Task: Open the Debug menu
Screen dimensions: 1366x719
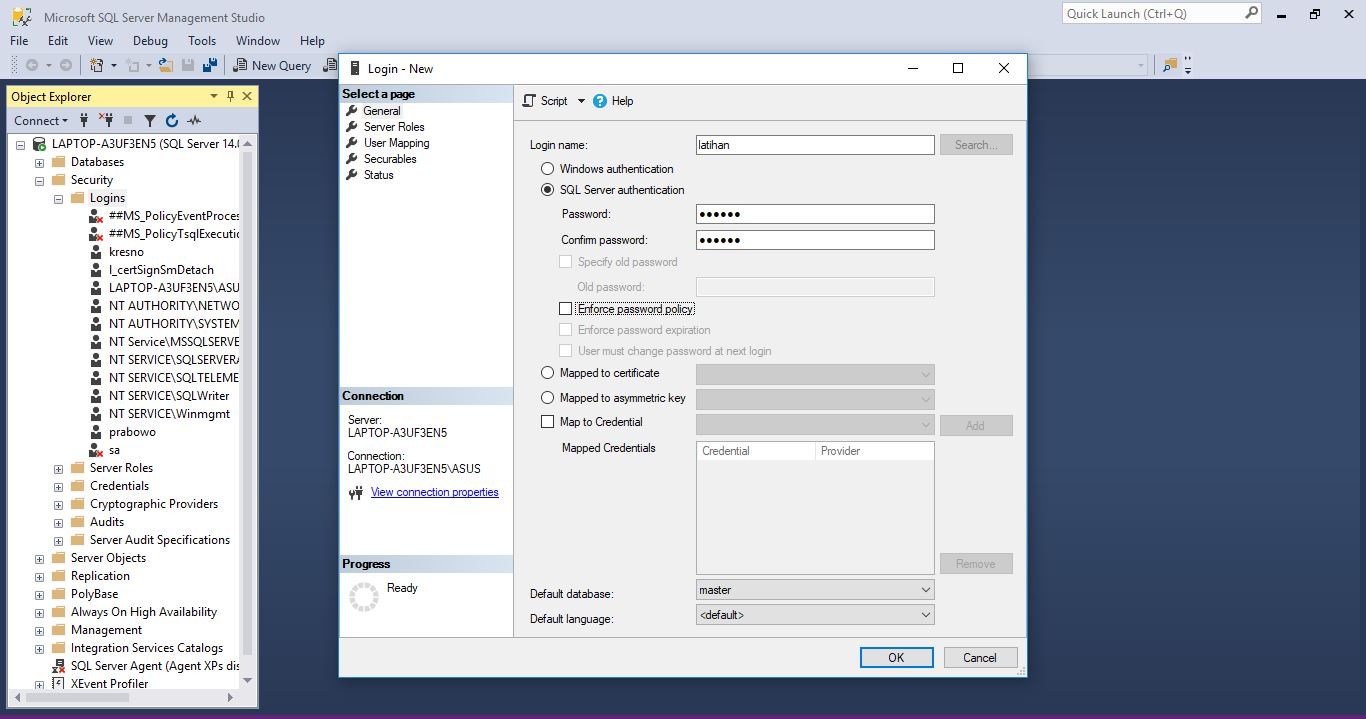Action: [x=150, y=41]
